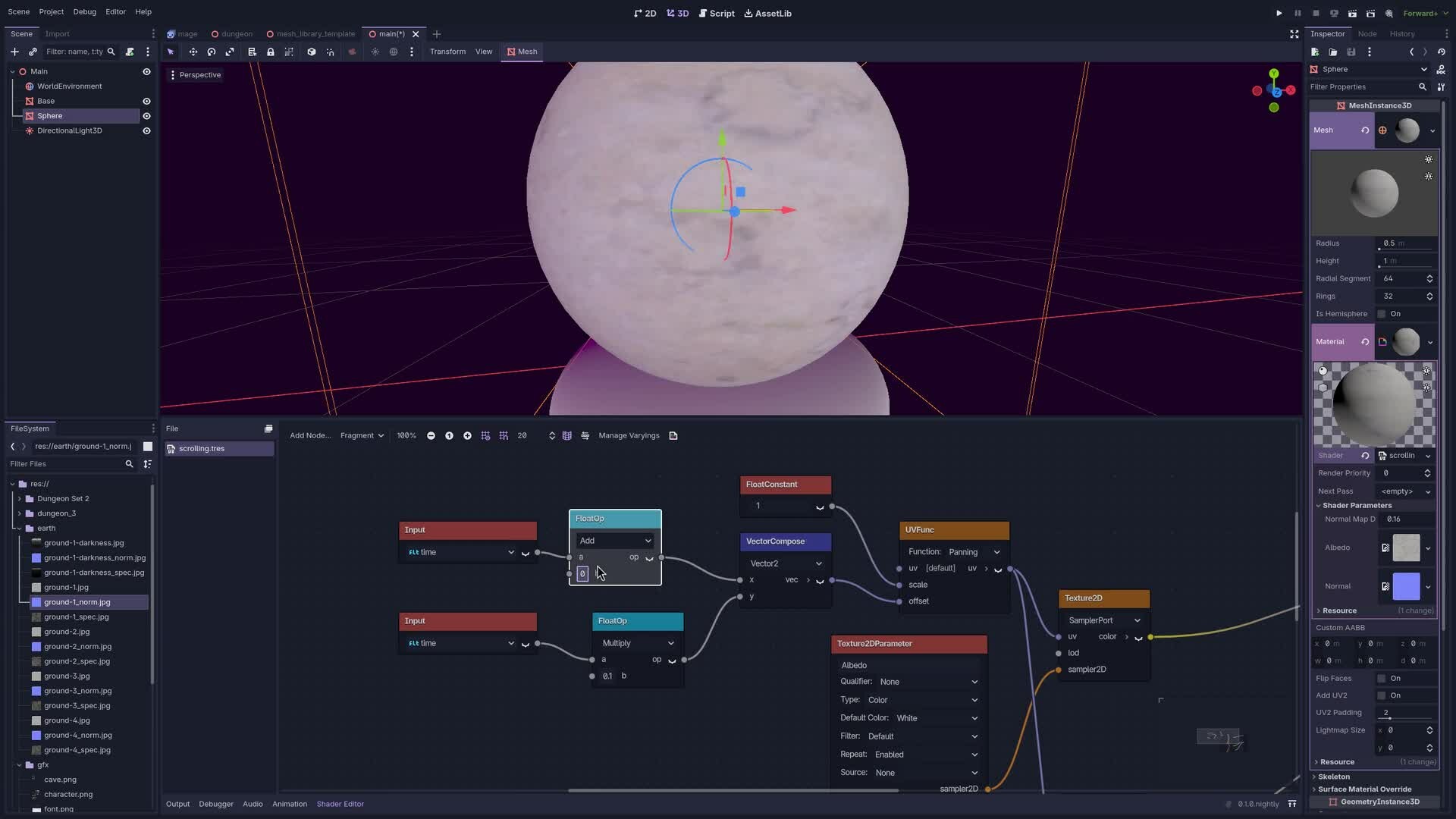
Task: Select the Move mode tool
Action: click(x=193, y=52)
